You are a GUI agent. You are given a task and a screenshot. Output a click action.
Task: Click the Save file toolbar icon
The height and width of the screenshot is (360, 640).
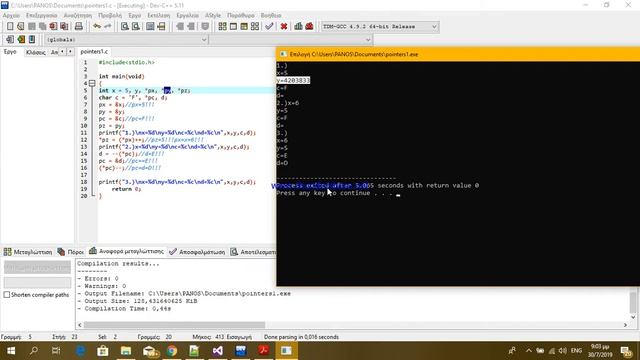tap(32, 27)
